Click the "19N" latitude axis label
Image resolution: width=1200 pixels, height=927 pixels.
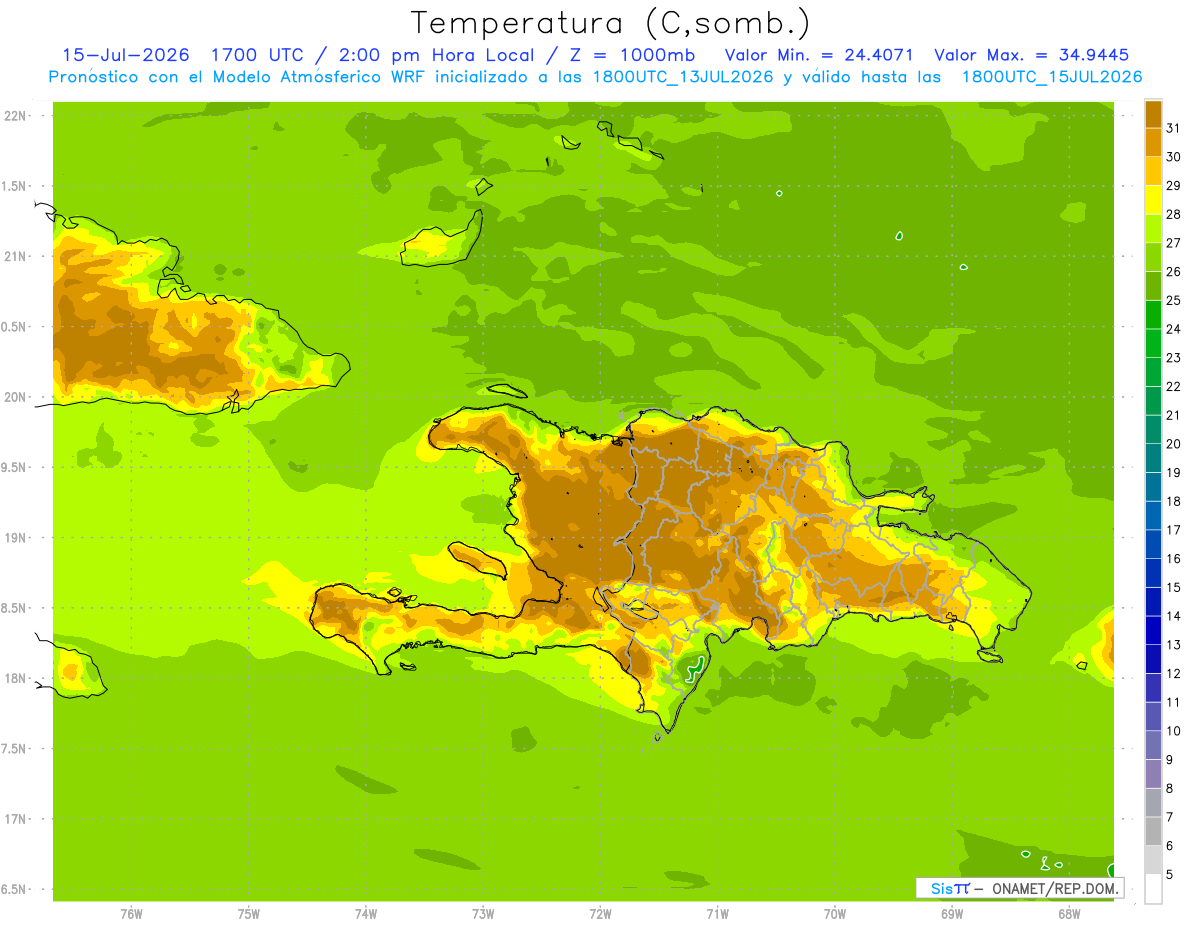(17, 537)
